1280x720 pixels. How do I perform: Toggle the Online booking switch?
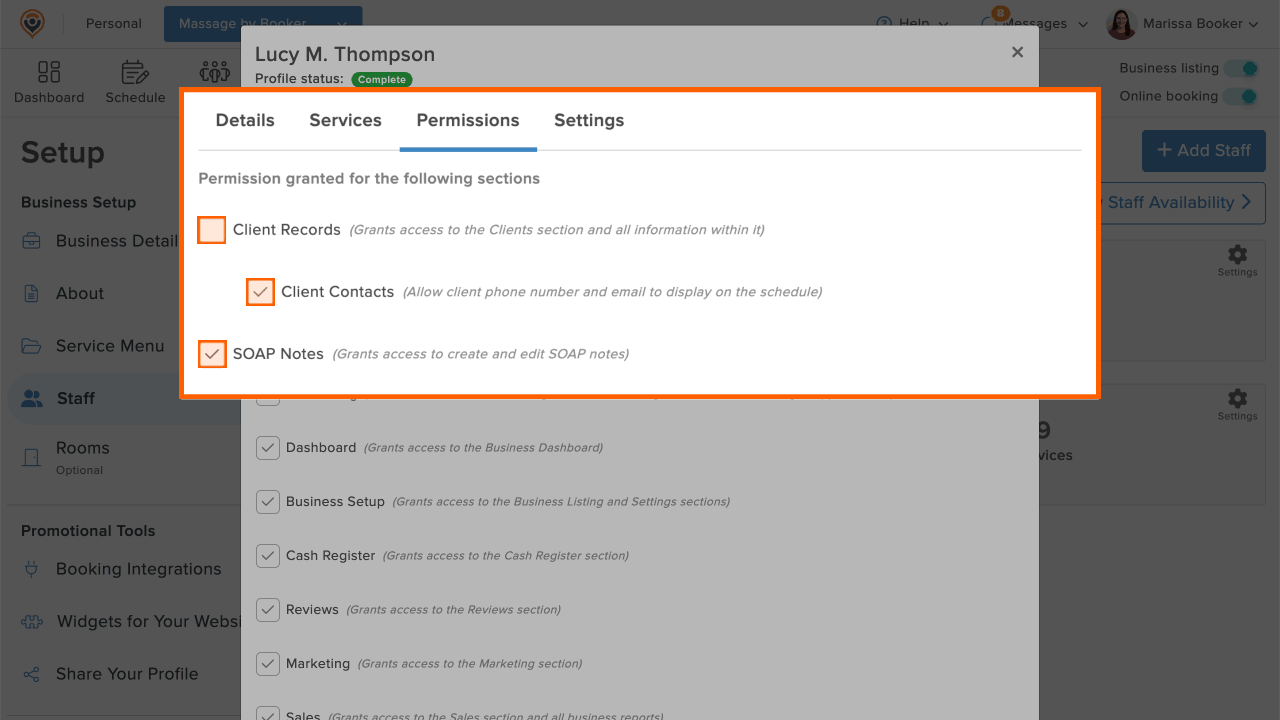pos(1242,96)
